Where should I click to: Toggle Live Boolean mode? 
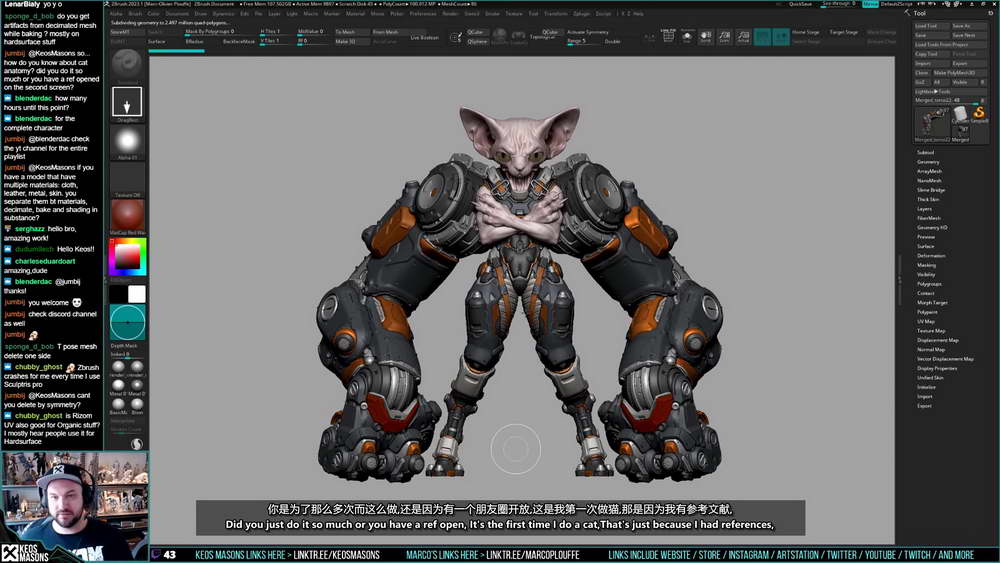point(424,38)
